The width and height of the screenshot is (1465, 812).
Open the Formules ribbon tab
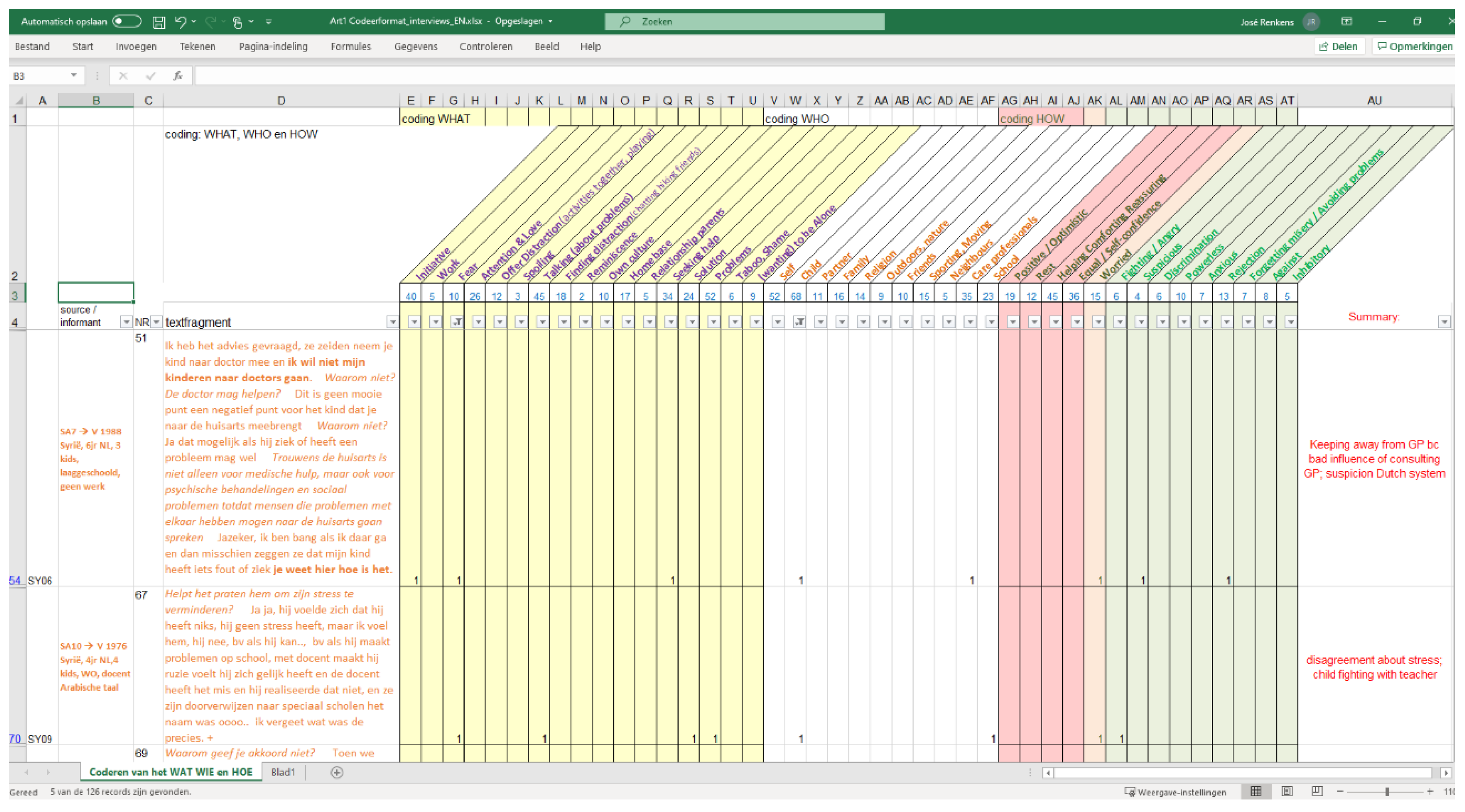click(x=350, y=47)
